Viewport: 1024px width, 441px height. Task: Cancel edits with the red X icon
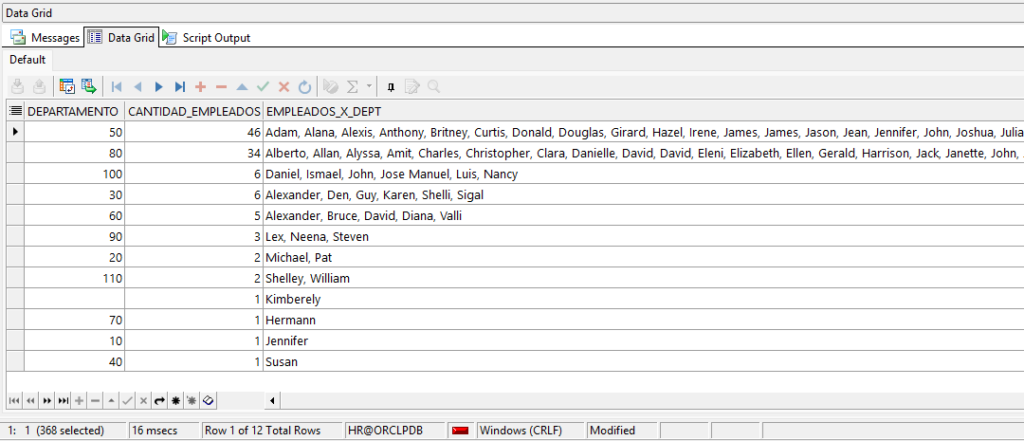pyautogui.click(x=284, y=87)
